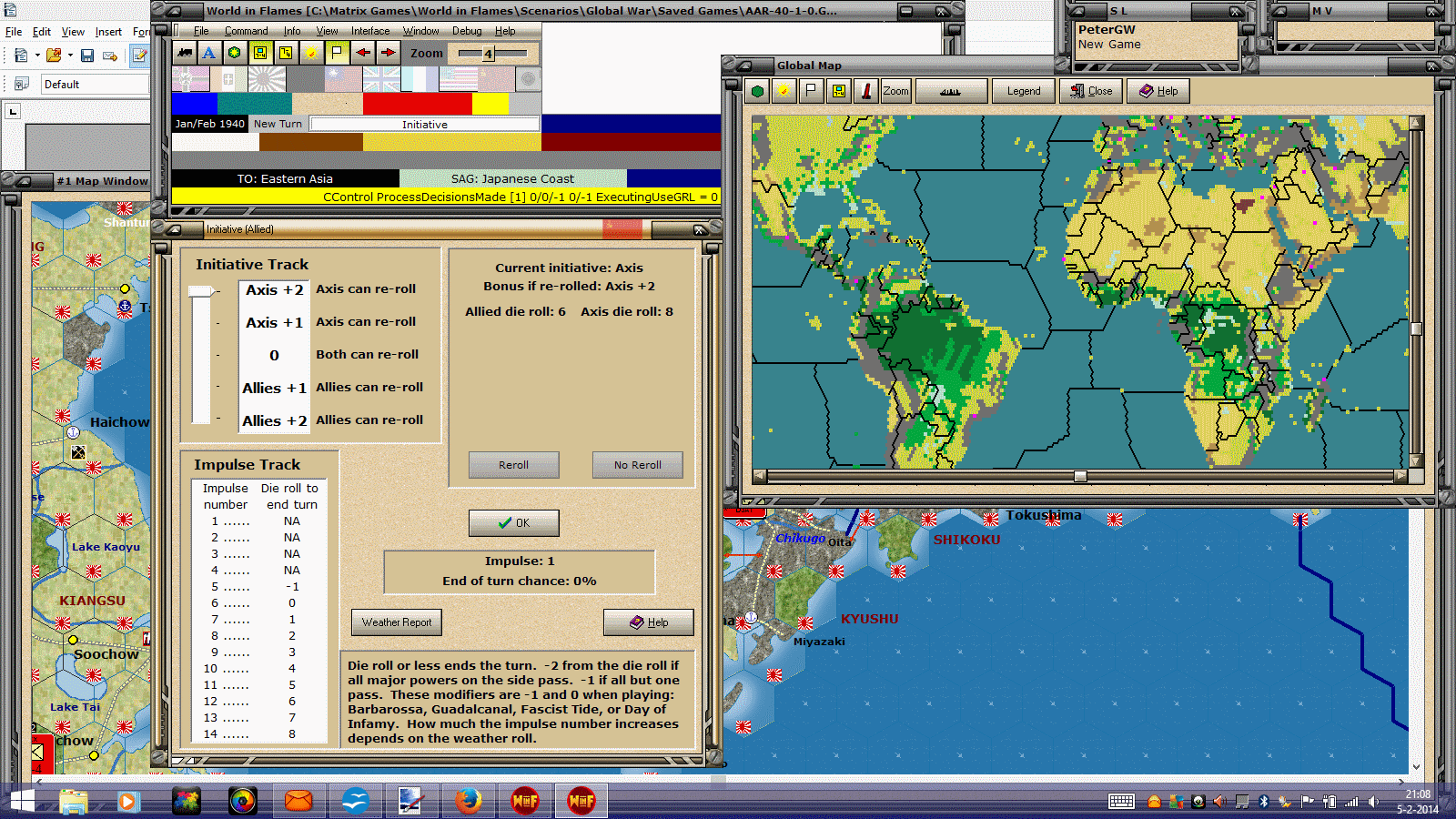This screenshot has height=819, width=1456.
Task: Click the on-screen keyboard tray icon
Action: (1121, 802)
